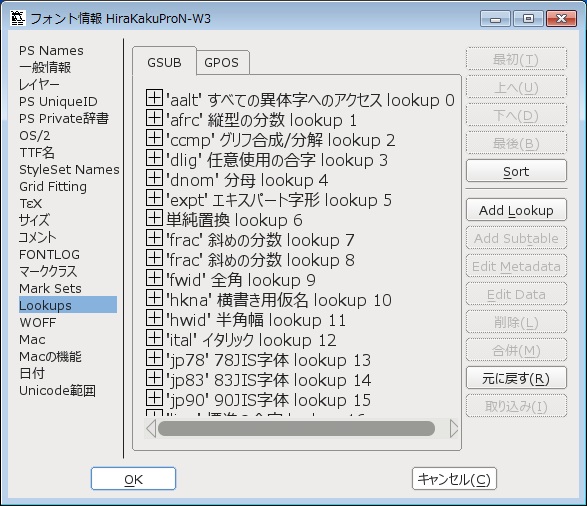The height and width of the screenshot is (506, 587).
Task: Open the OS/2 section in sidebar
Action: [x=34, y=135]
